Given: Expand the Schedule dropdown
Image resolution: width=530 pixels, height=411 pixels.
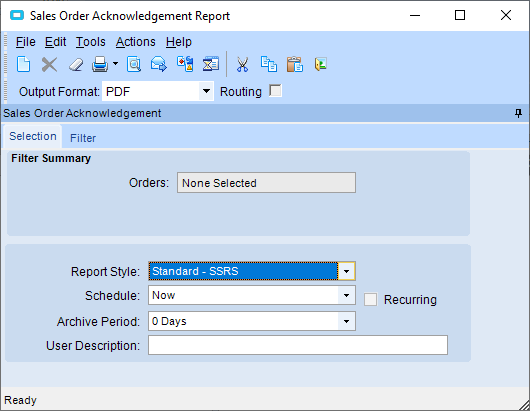Looking at the screenshot, I should pos(346,295).
